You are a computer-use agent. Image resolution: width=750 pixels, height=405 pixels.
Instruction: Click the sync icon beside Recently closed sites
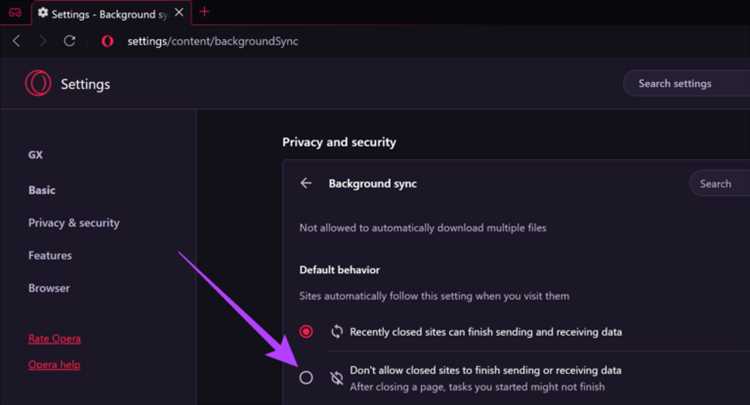coord(337,331)
